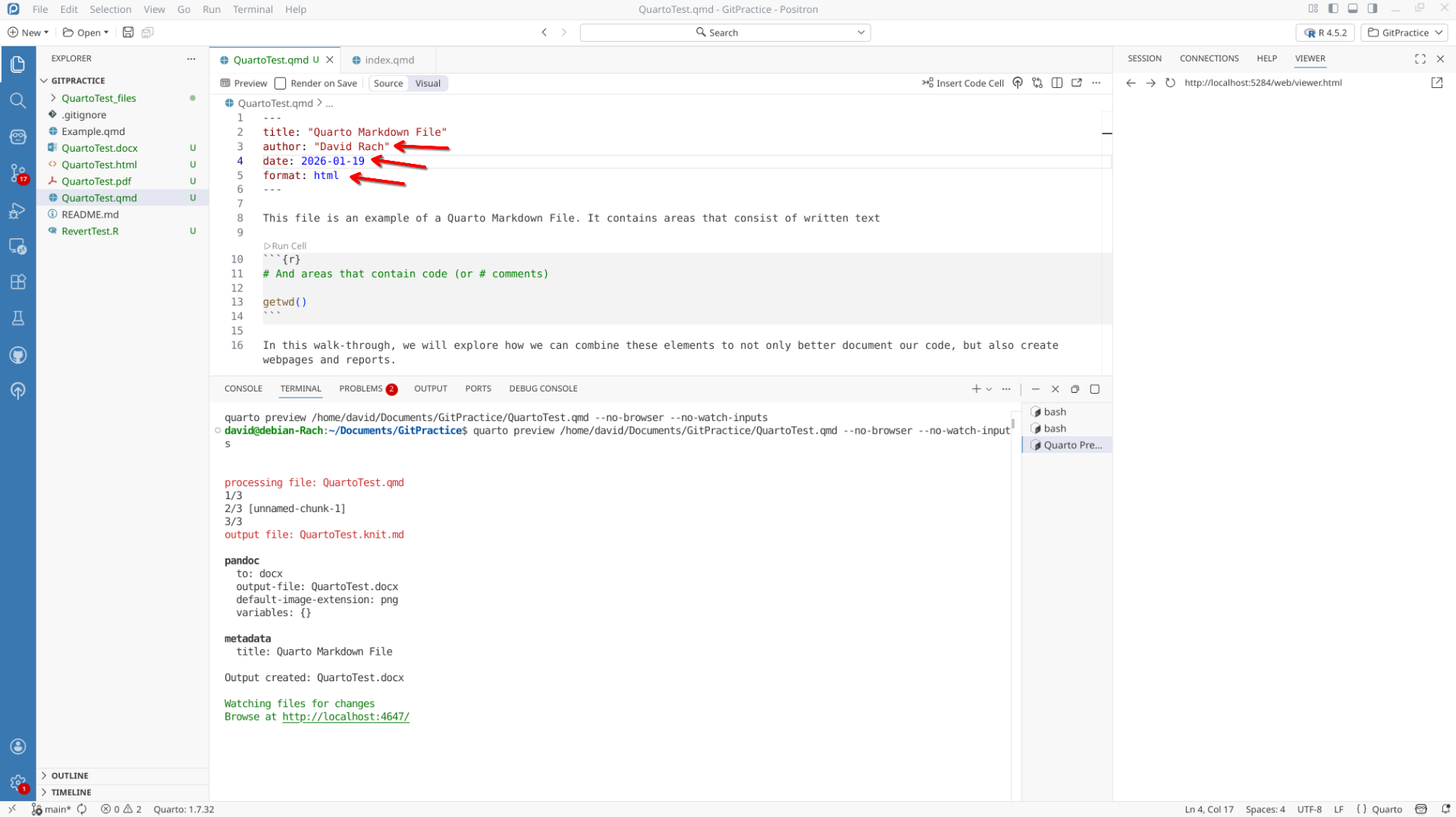The width and height of the screenshot is (1456, 817).
Task: Click the Run and Debug icon
Action: point(17,211)
